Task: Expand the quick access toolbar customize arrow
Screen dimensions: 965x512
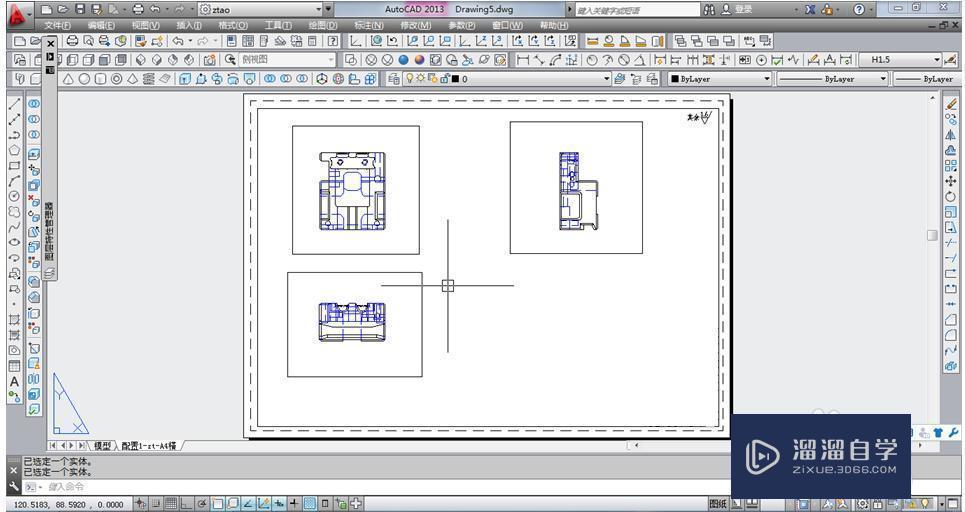Action: tap(328, 9)
